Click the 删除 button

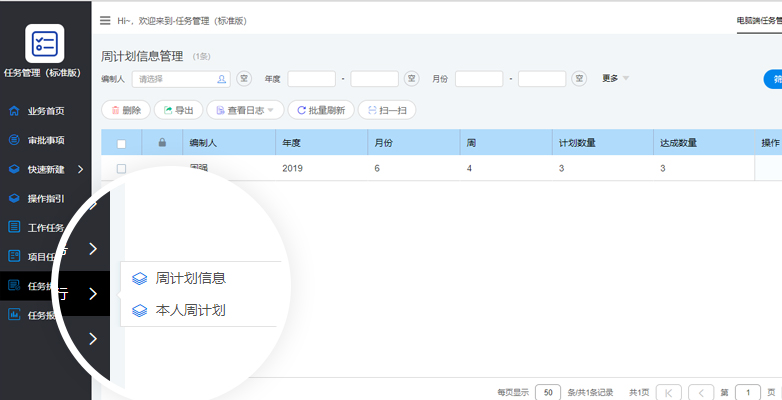pos(126,111)
